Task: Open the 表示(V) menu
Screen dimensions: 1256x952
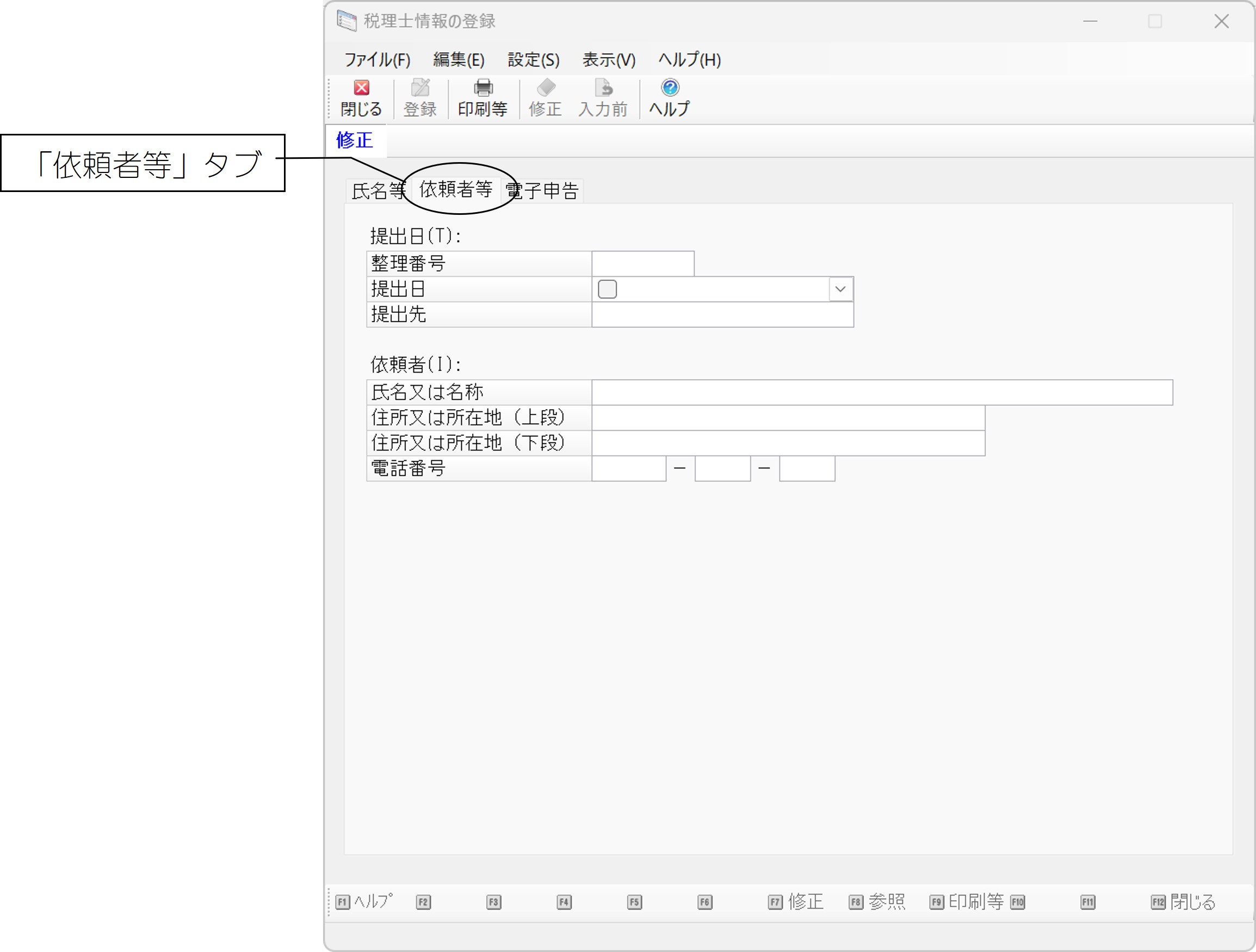Action: coord(609,60)
